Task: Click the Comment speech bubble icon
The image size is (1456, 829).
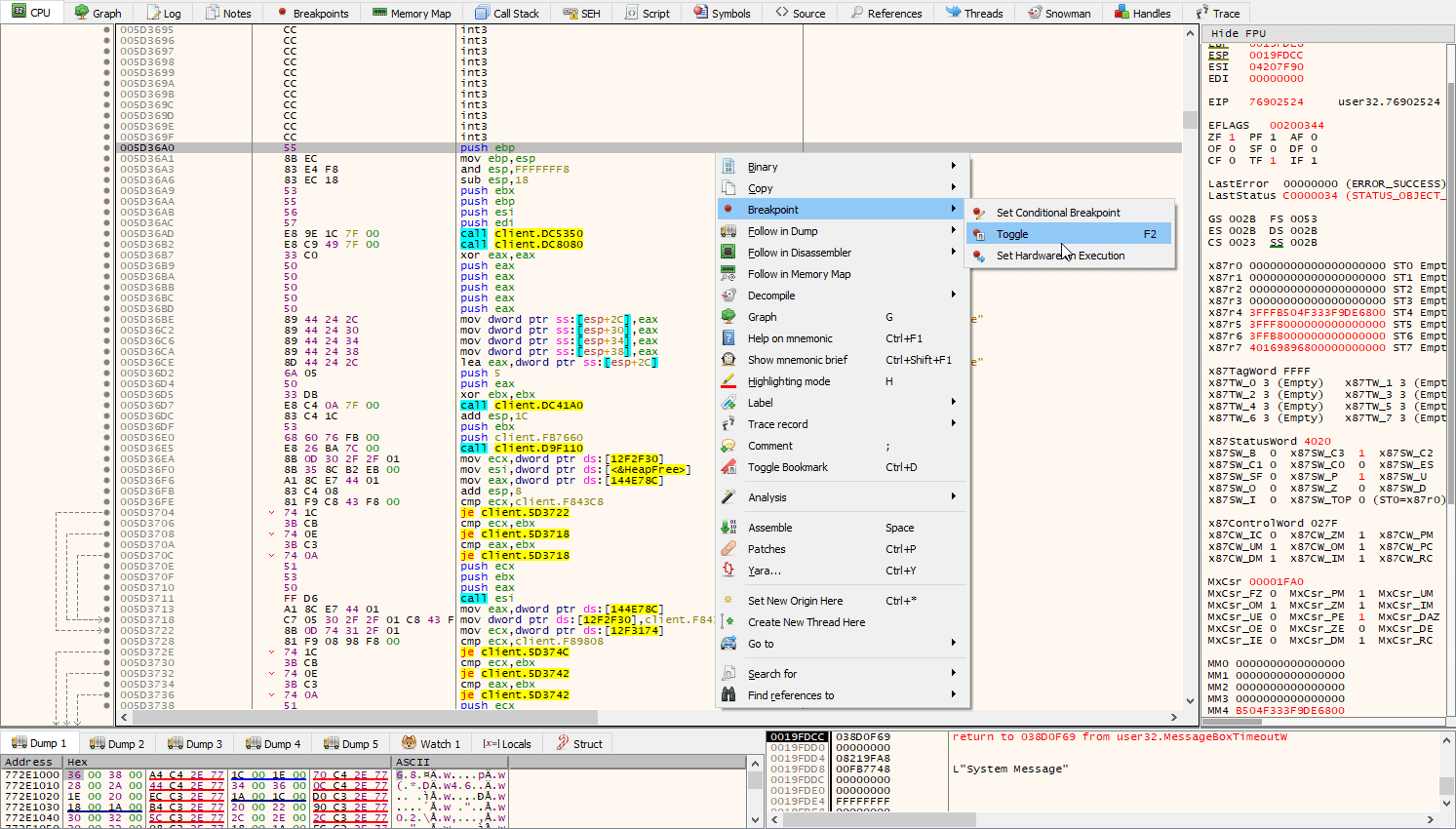Action: pyautogui.click(x=728, y=446)
